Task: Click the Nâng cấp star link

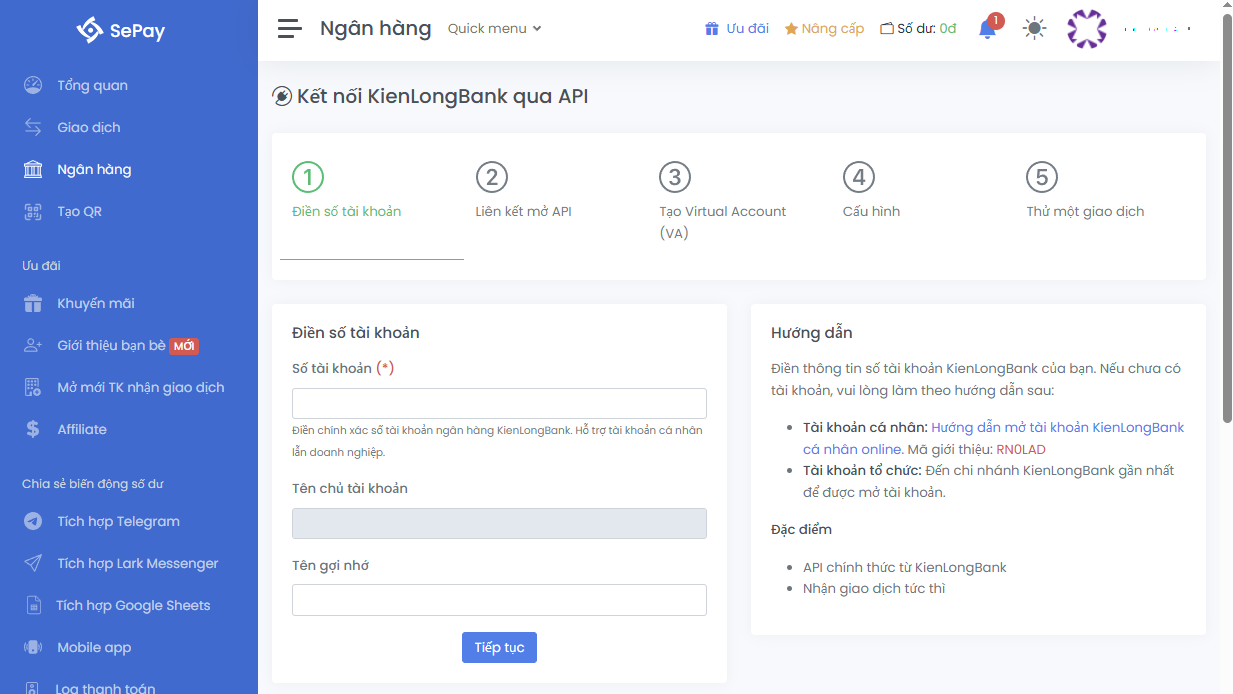Action: pos(824,29)
